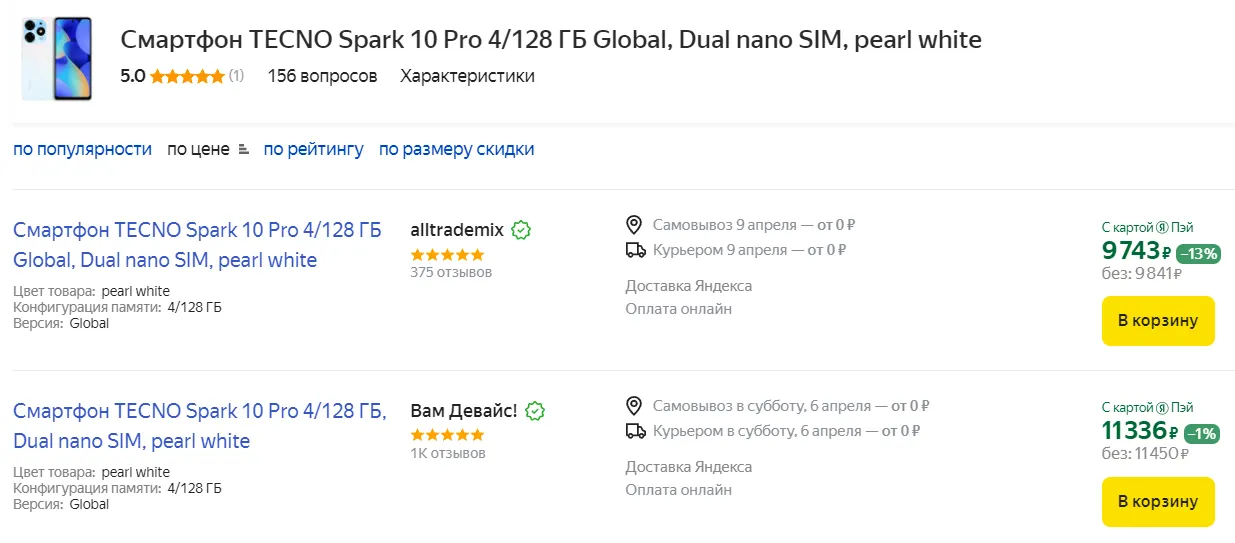Image resolution: width=1235 pixels, height=543 pixels.
Task: Open the 156 вопросов section
Action: pos(322,76)
